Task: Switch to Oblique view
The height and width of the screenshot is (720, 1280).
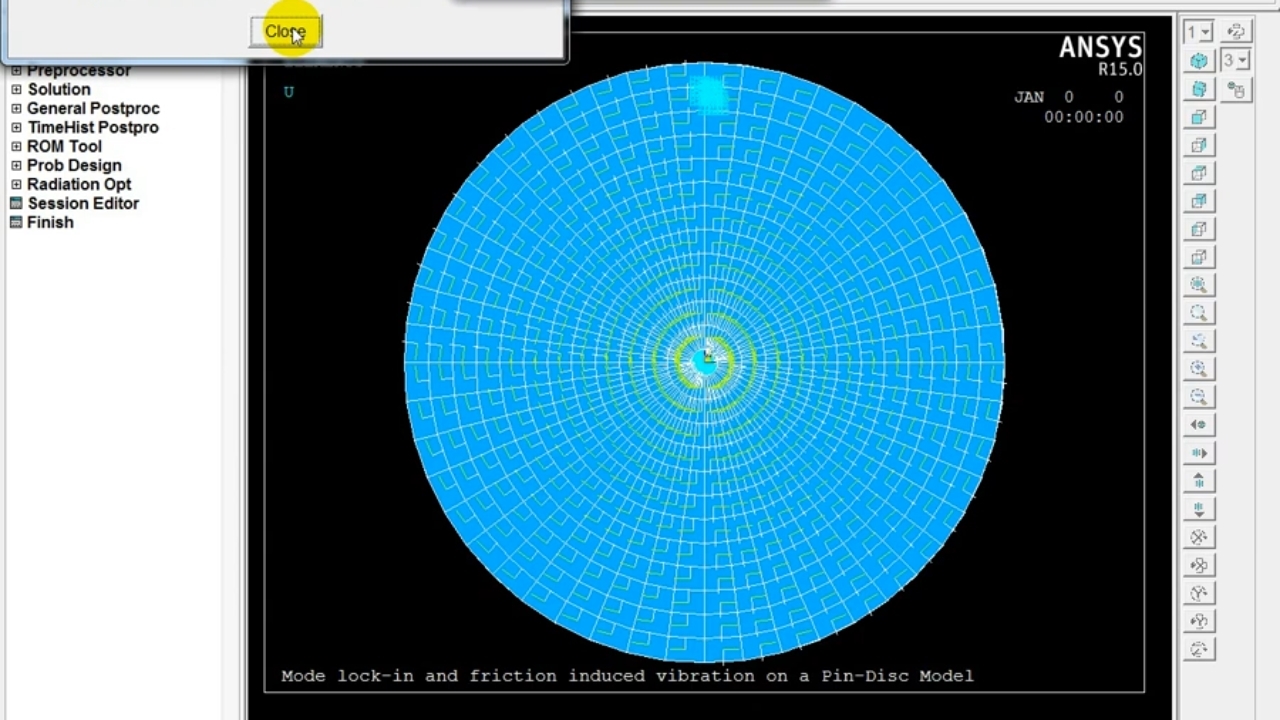Action: (x=1199, y=89)
